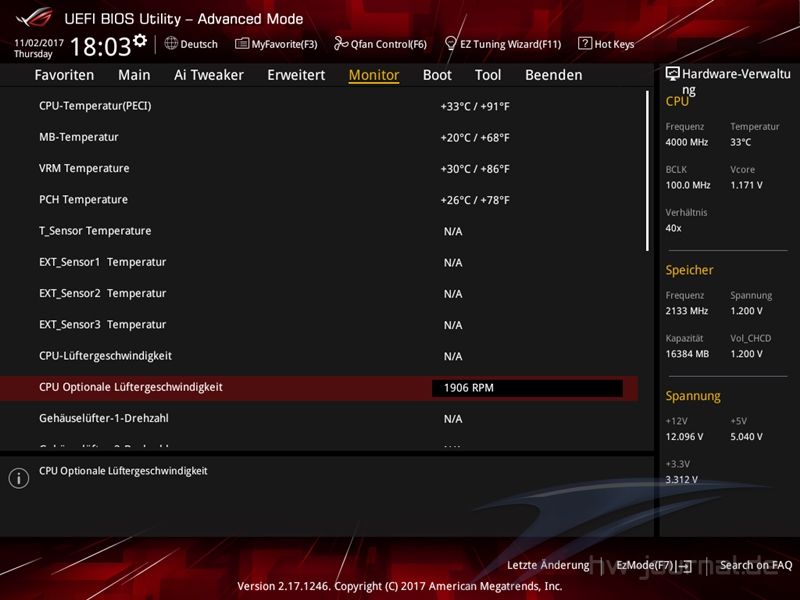Click the settings list scrollbar
Screen dimensions: 800x600
(x=647, y=170)
